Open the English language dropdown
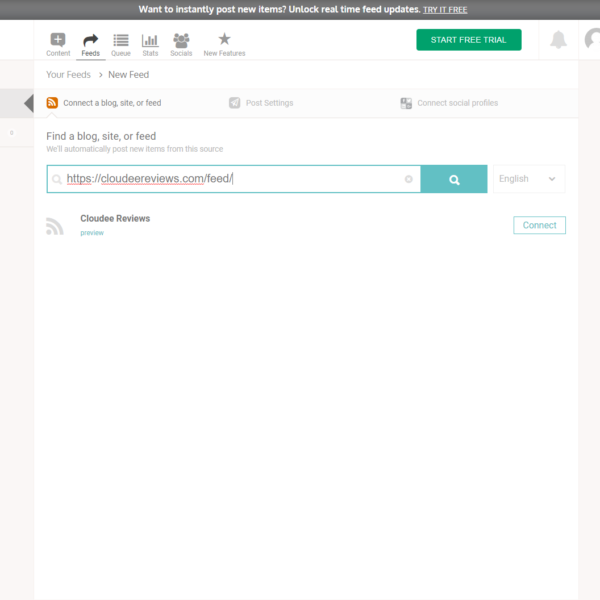The width and height of the screenshot is (600, 600). pyautogui.click(x=529, y=179)
